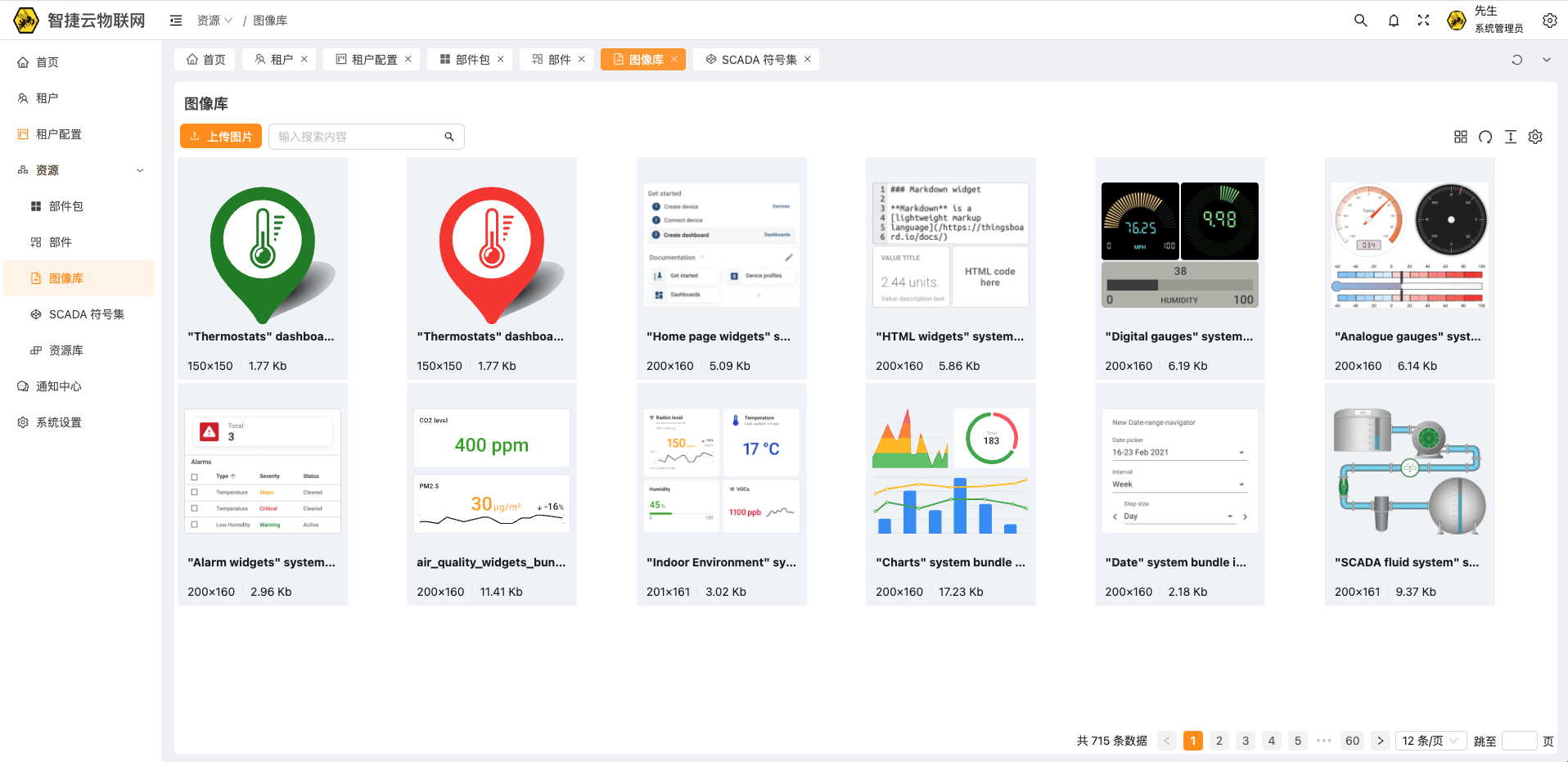Collapse the 资源 sidebar group

(x=140, y=170)
